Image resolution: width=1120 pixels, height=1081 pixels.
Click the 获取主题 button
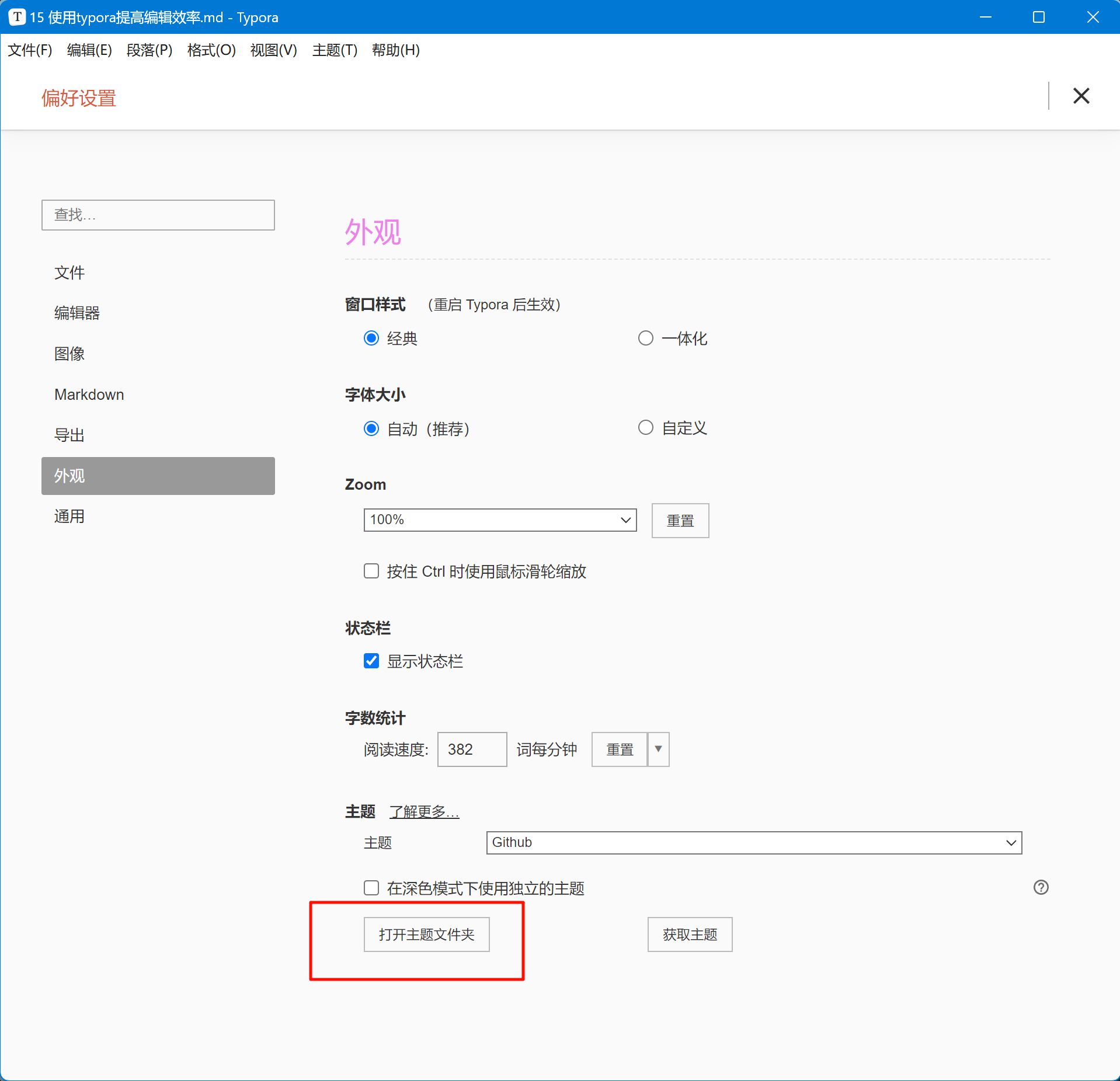coord(690,934)
